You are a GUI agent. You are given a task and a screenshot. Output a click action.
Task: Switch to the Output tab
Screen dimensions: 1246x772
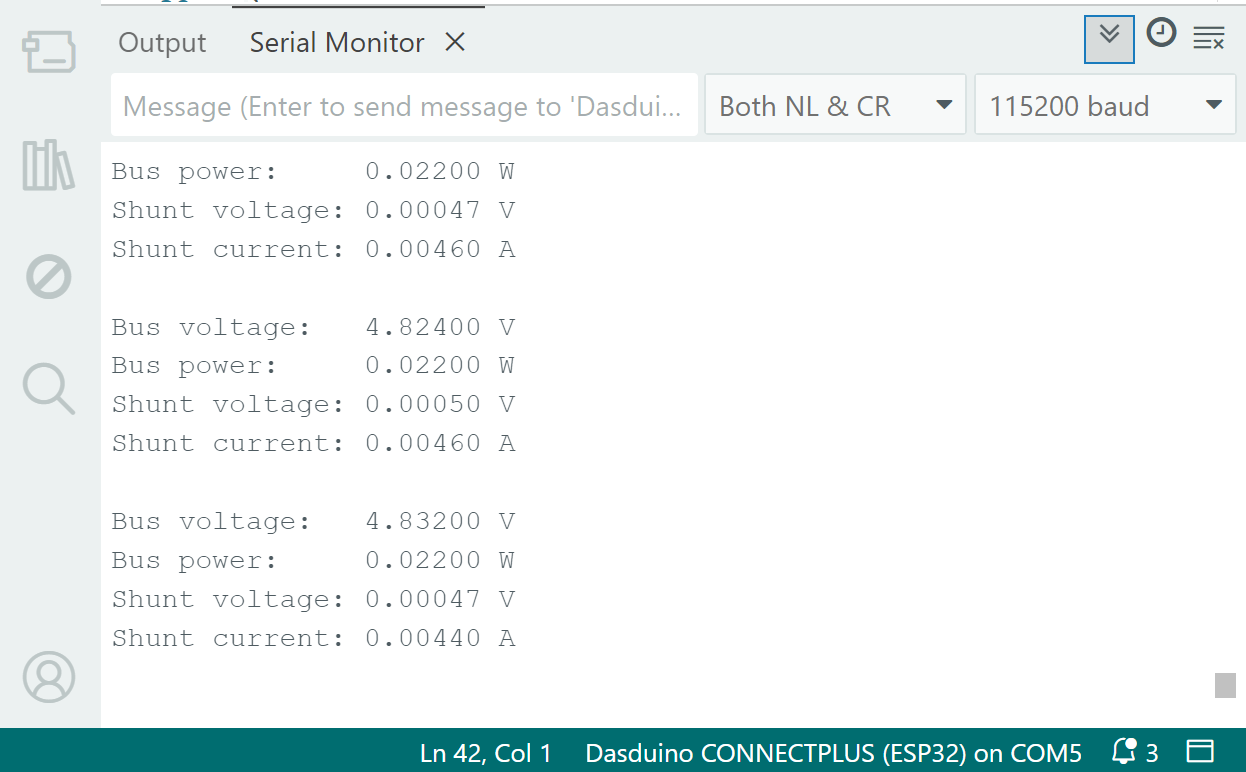coord(162,43)
